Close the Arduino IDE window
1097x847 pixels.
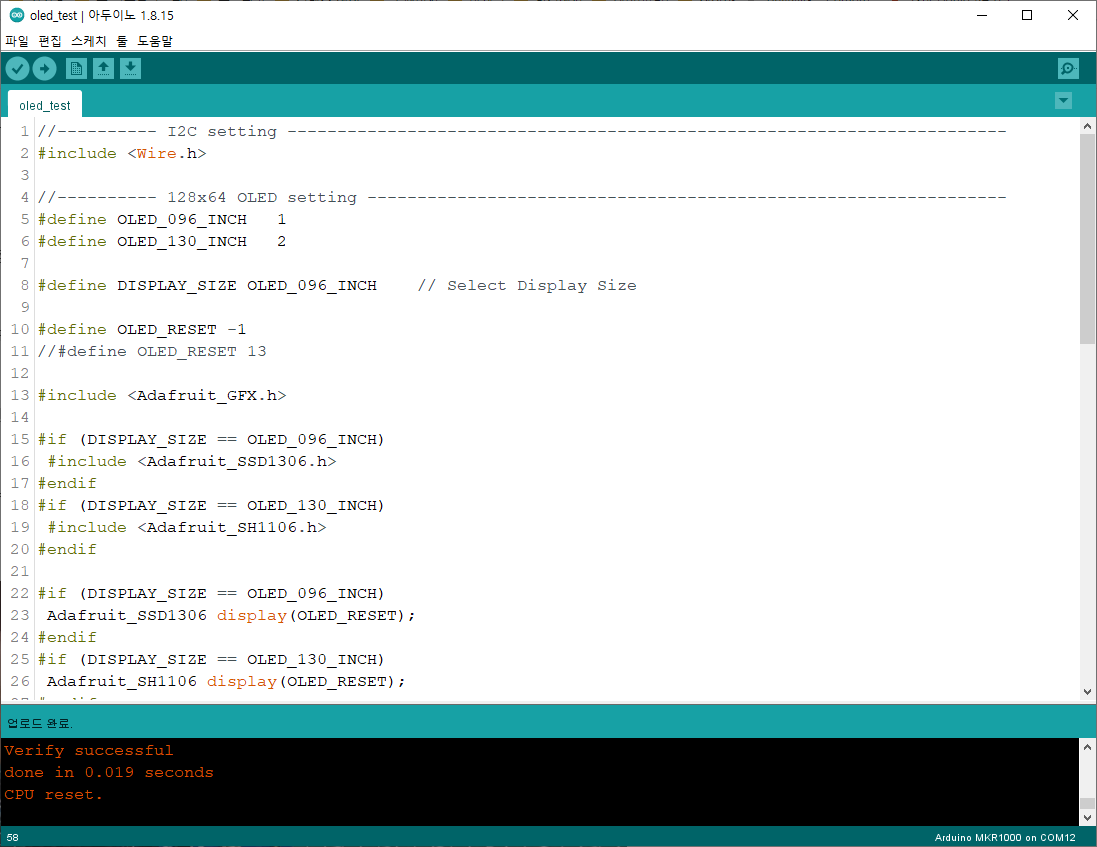click(1073, 15)
